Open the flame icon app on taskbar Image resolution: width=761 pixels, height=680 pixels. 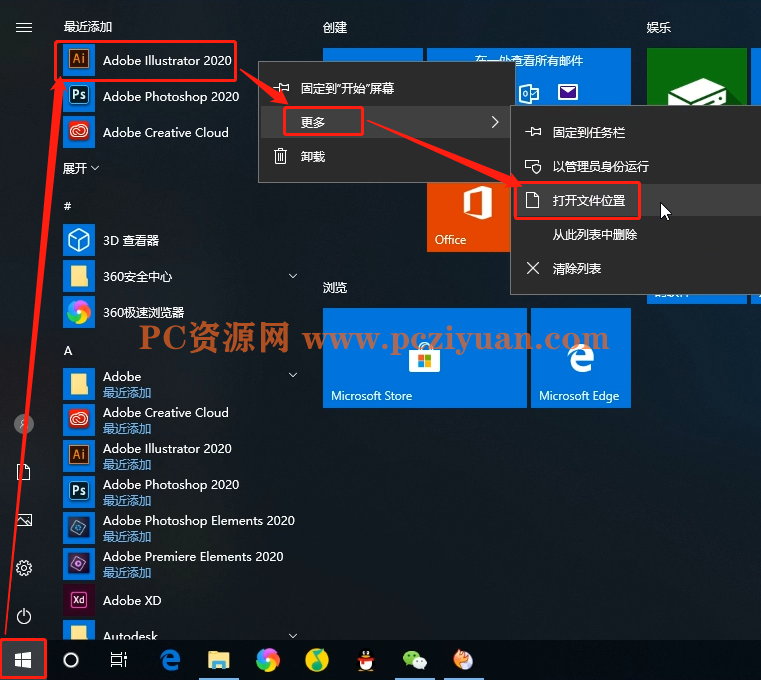click(463, 660)
